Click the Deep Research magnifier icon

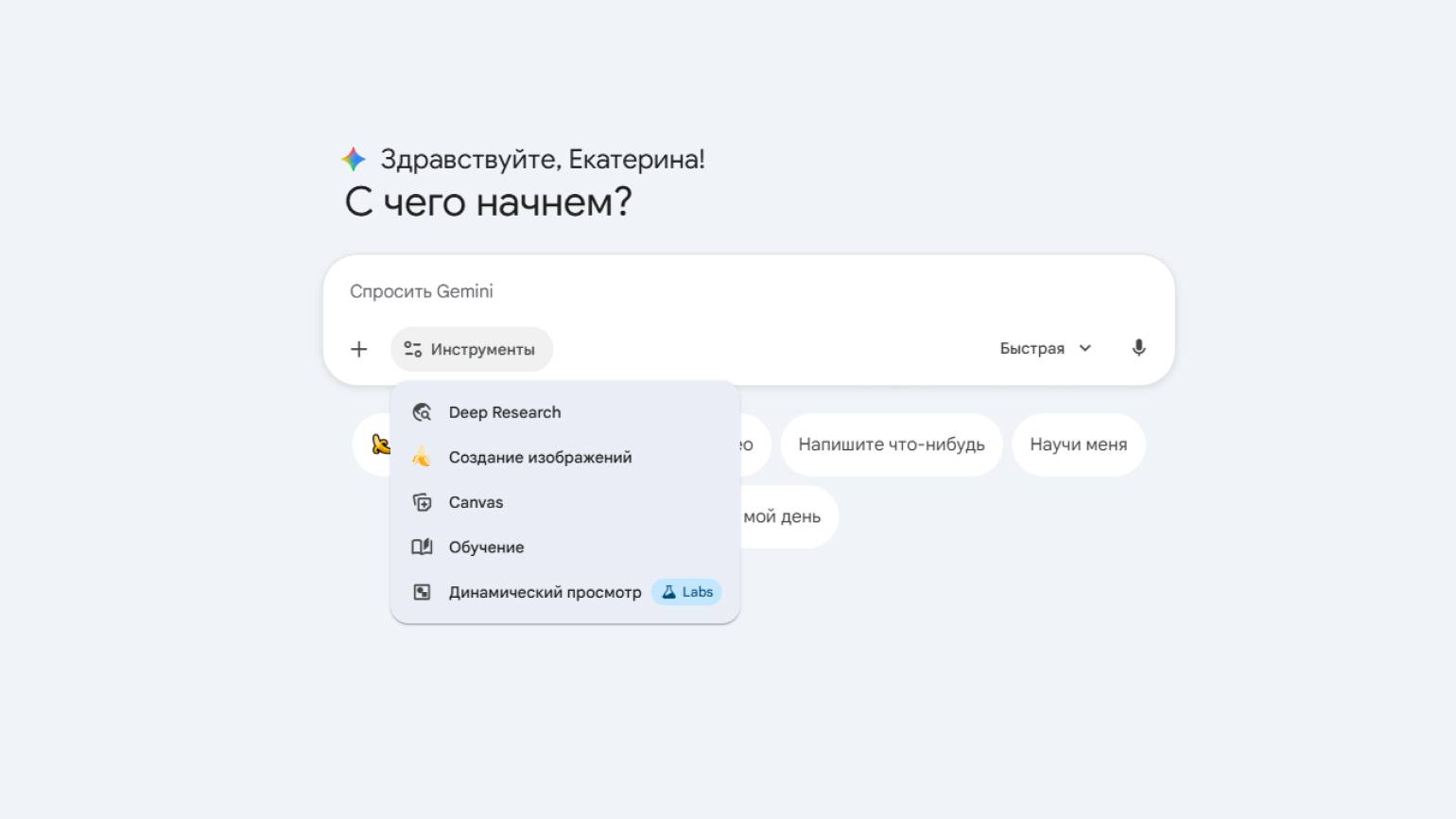tap(422, 412)
